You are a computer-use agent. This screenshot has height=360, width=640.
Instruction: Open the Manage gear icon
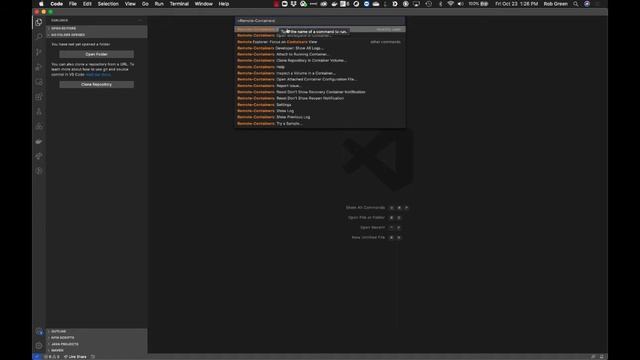coord(39,346)
